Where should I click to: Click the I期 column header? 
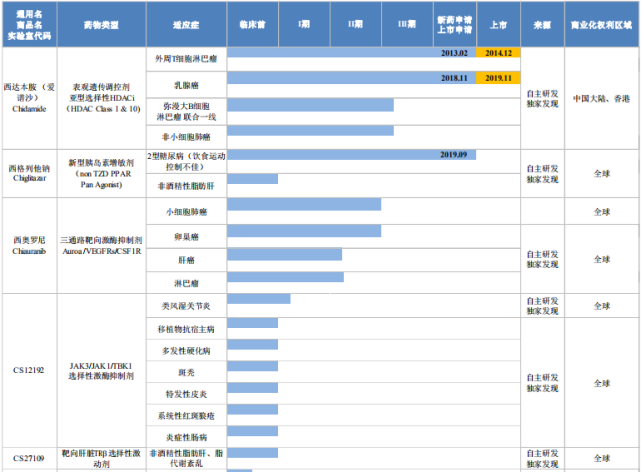click(304, 25)
